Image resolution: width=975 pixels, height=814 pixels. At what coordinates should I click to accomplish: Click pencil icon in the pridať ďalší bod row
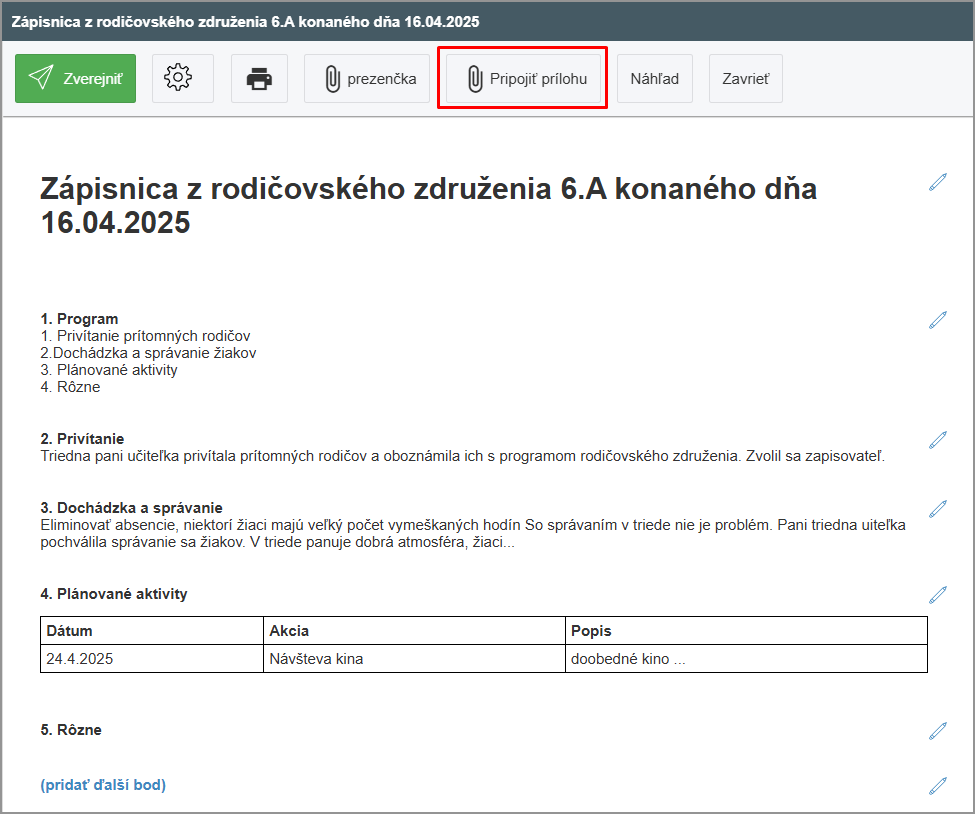(937, 785)
